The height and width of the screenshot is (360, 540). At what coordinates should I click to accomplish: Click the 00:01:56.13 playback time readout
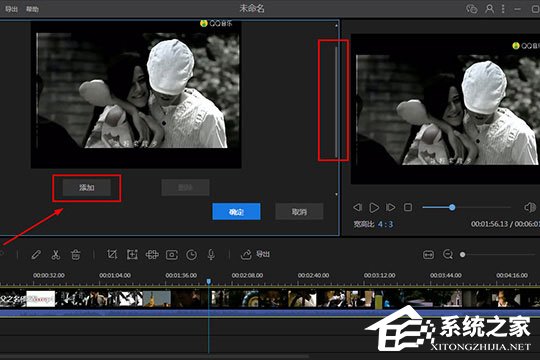click(x=489, y=224)
